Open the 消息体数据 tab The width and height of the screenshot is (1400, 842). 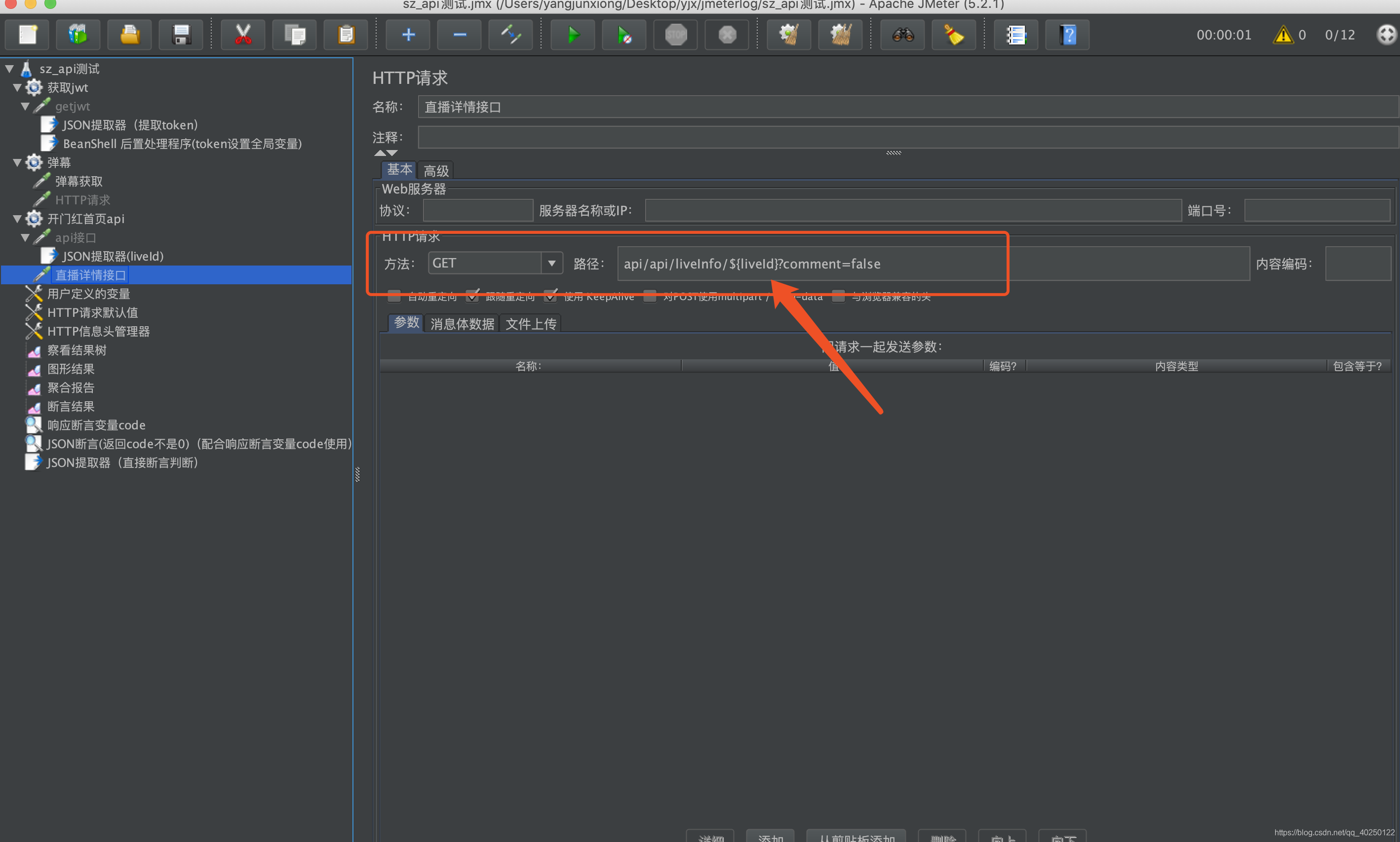pos(462,324)
